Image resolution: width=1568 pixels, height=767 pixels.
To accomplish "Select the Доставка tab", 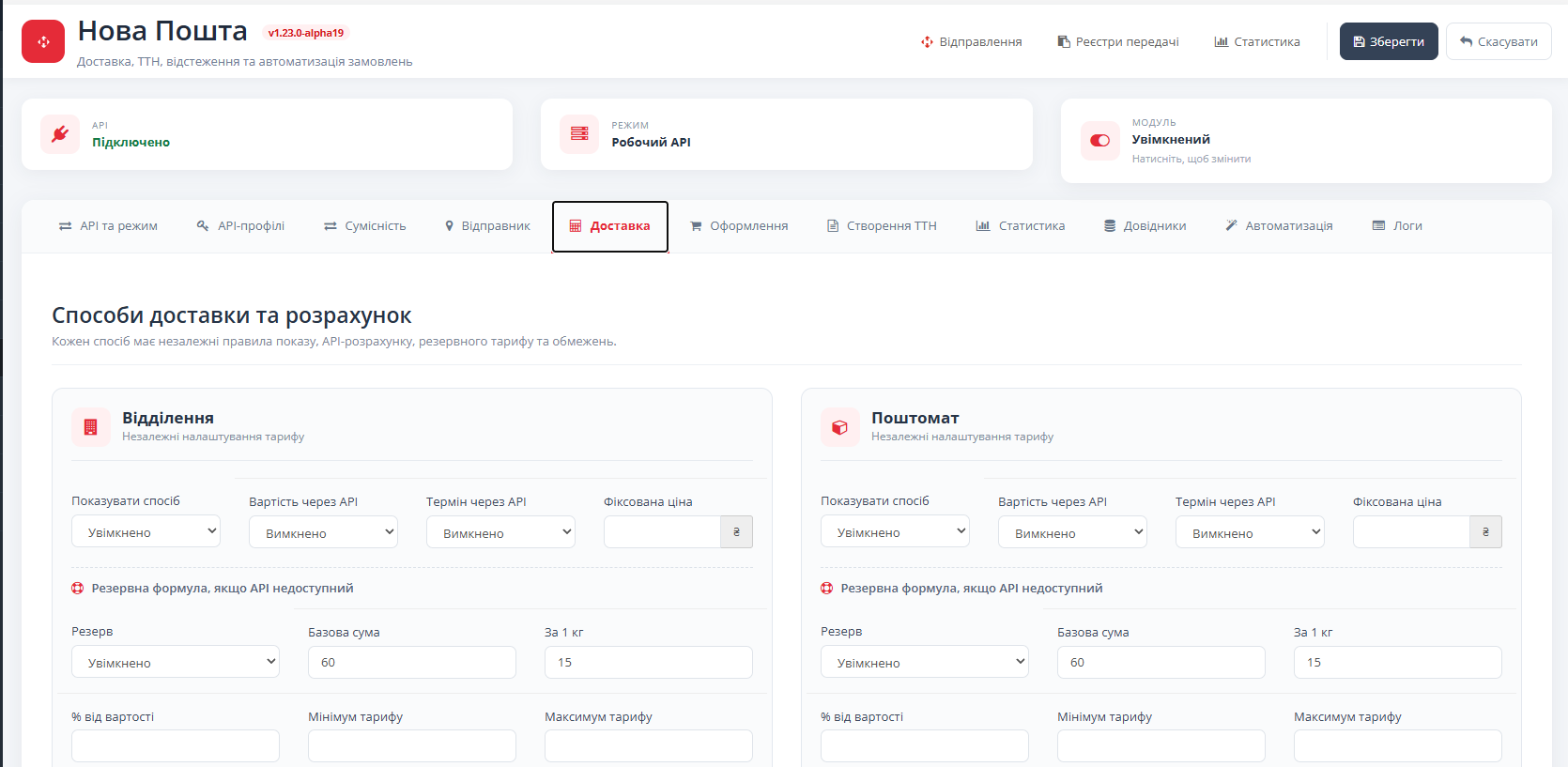I will click(610, 226).
